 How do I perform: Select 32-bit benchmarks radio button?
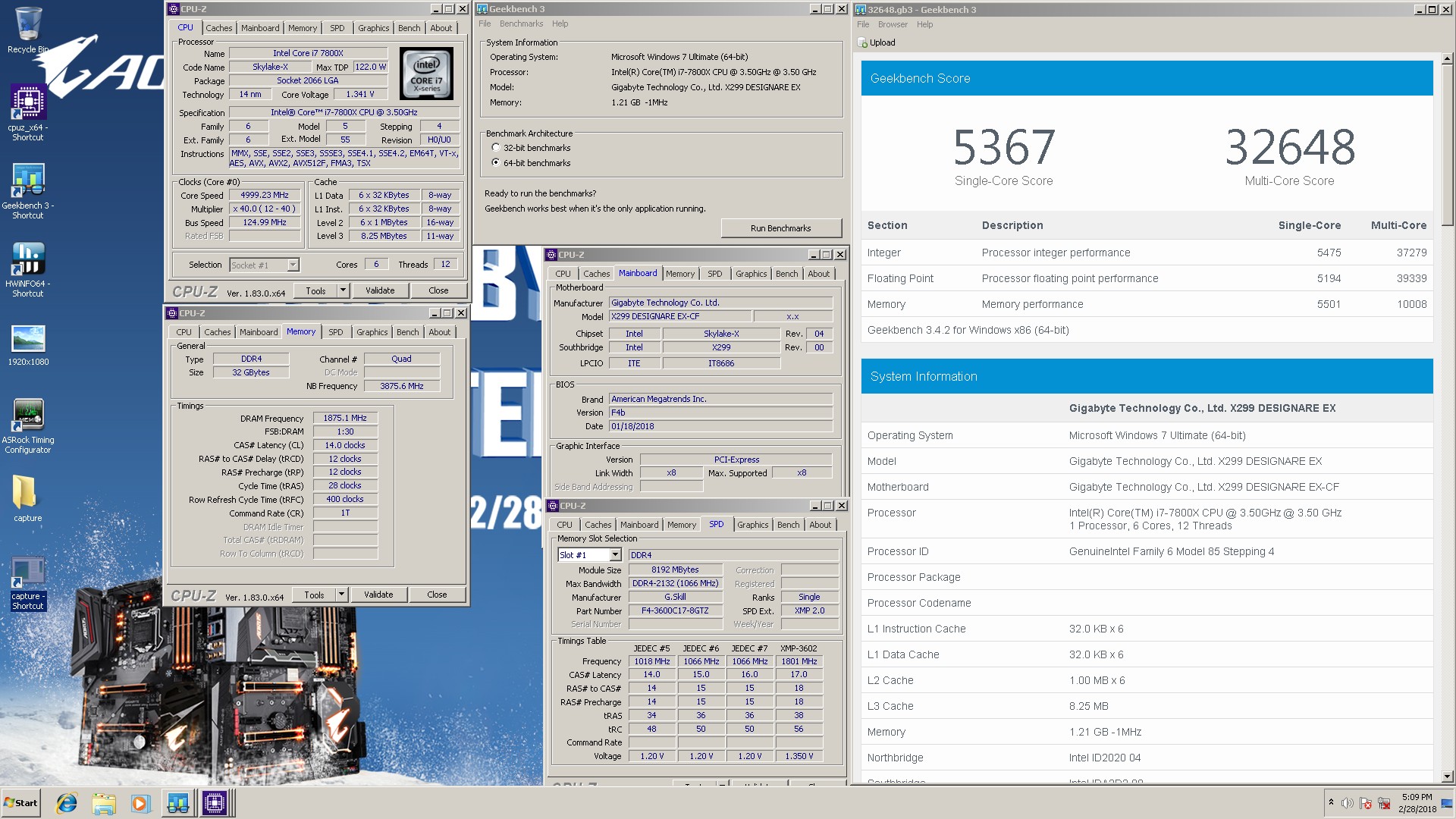click(496, 148)
